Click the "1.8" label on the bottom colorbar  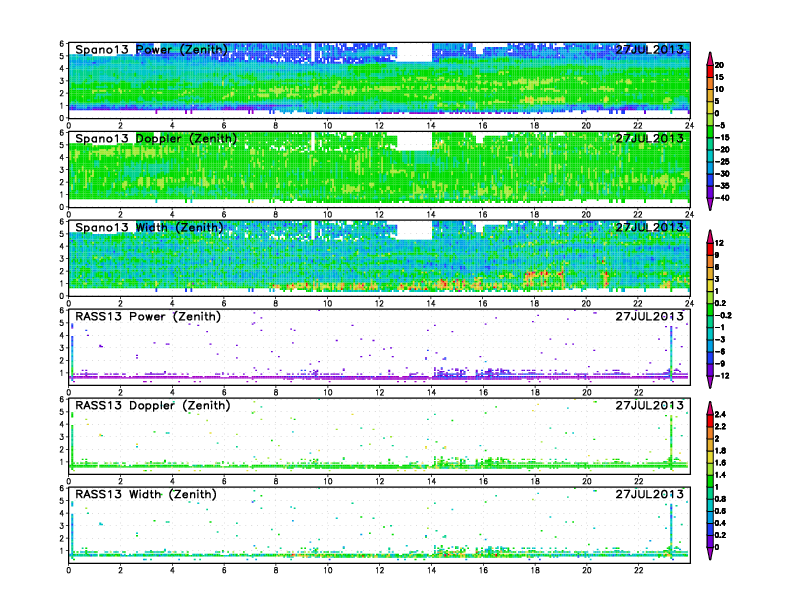click(721, 450)
